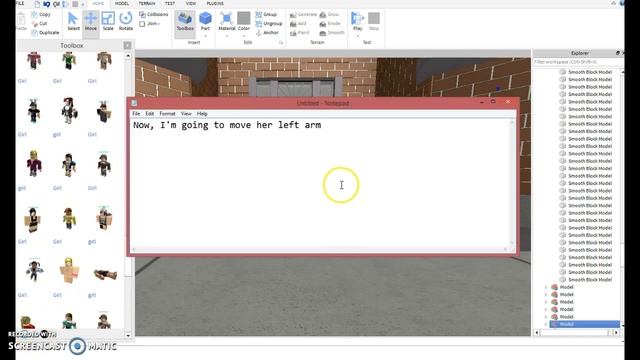Open the Toolbox from Insert group
This screenshot has width=640, height=360.
click(185, 21)
